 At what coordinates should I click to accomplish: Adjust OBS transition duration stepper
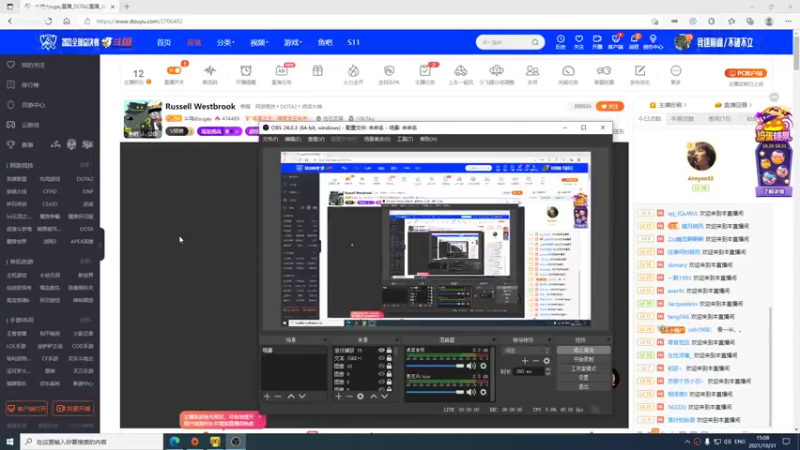pyautogui.click(x=547, y=371)
